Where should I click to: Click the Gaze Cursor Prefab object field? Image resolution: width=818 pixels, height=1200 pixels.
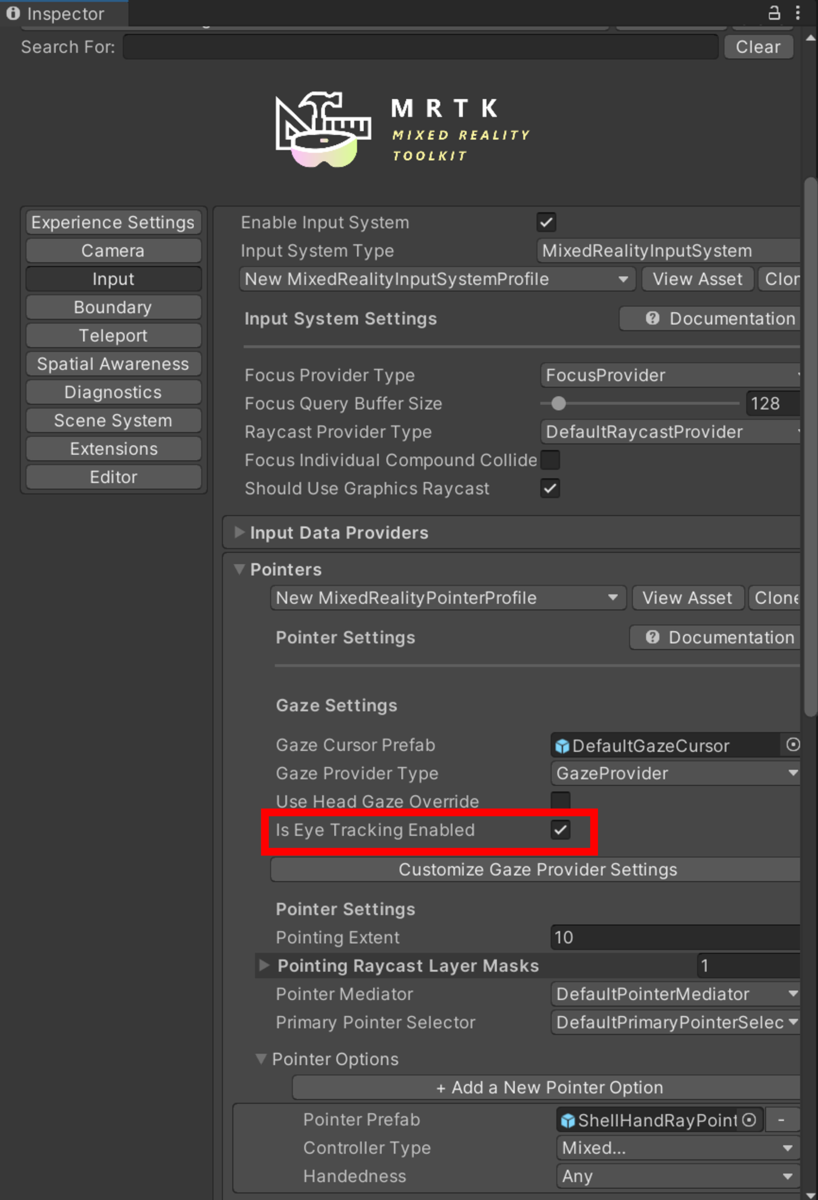click(677, 745)
